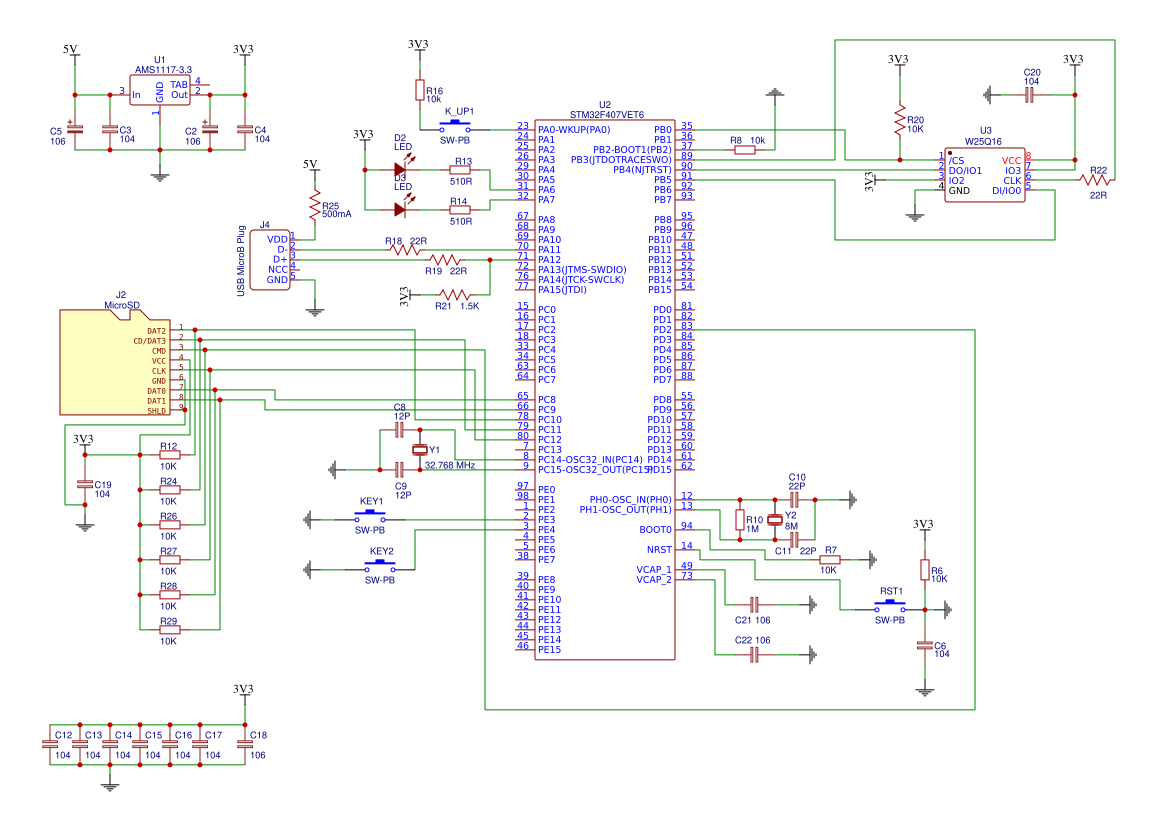Click the VCAP_1 pin label
The height and width of the screenshot is (827, 1169).
654,570
